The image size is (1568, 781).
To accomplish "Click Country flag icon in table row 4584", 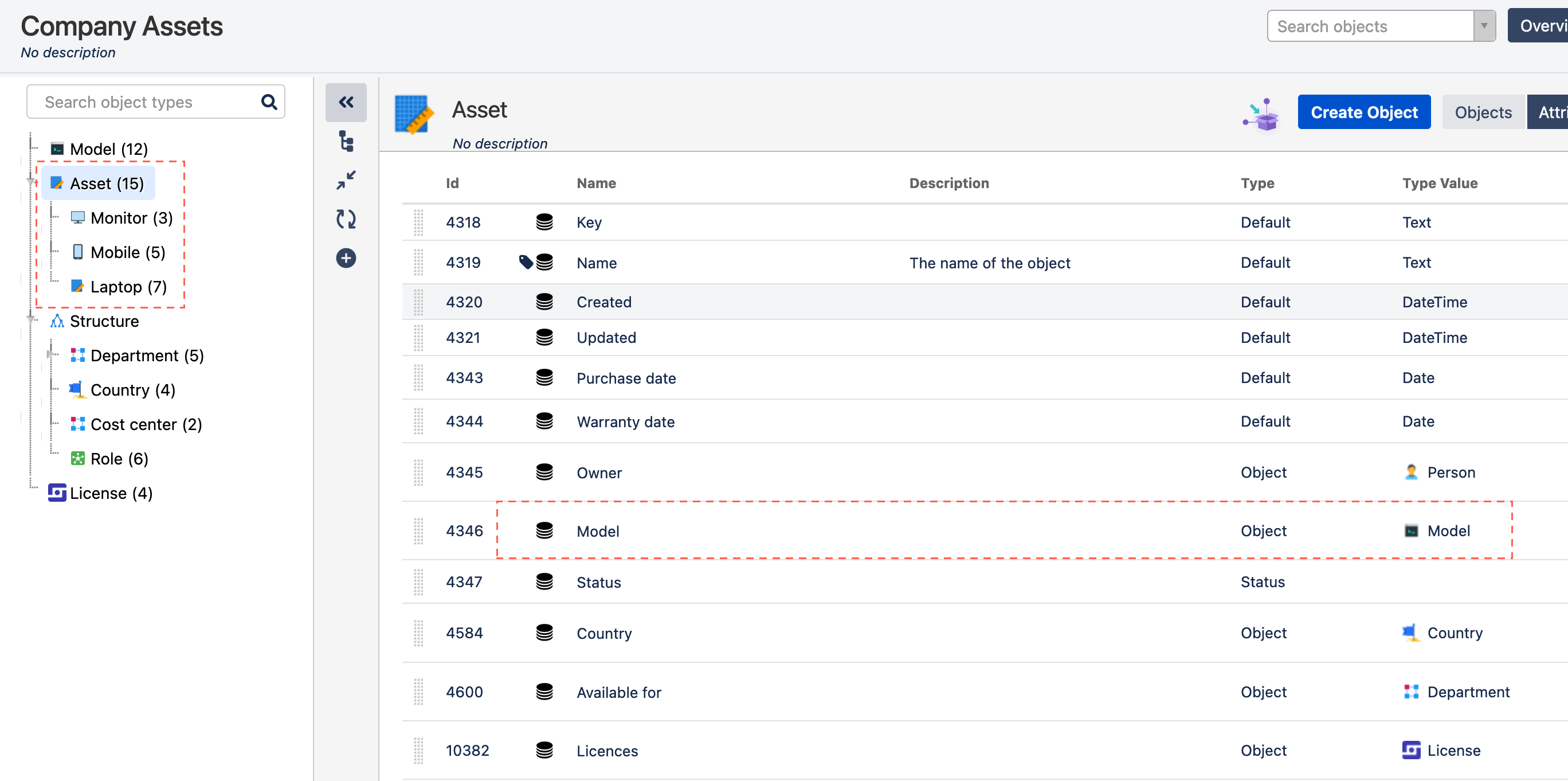I will [x=1411, y=633].
